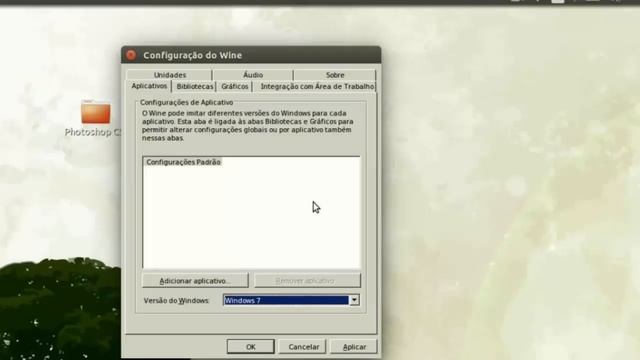Viewport: 640px width, 360px height.
Task: Select the Photoshop folder icon on desktop
Action: [96, 112]
